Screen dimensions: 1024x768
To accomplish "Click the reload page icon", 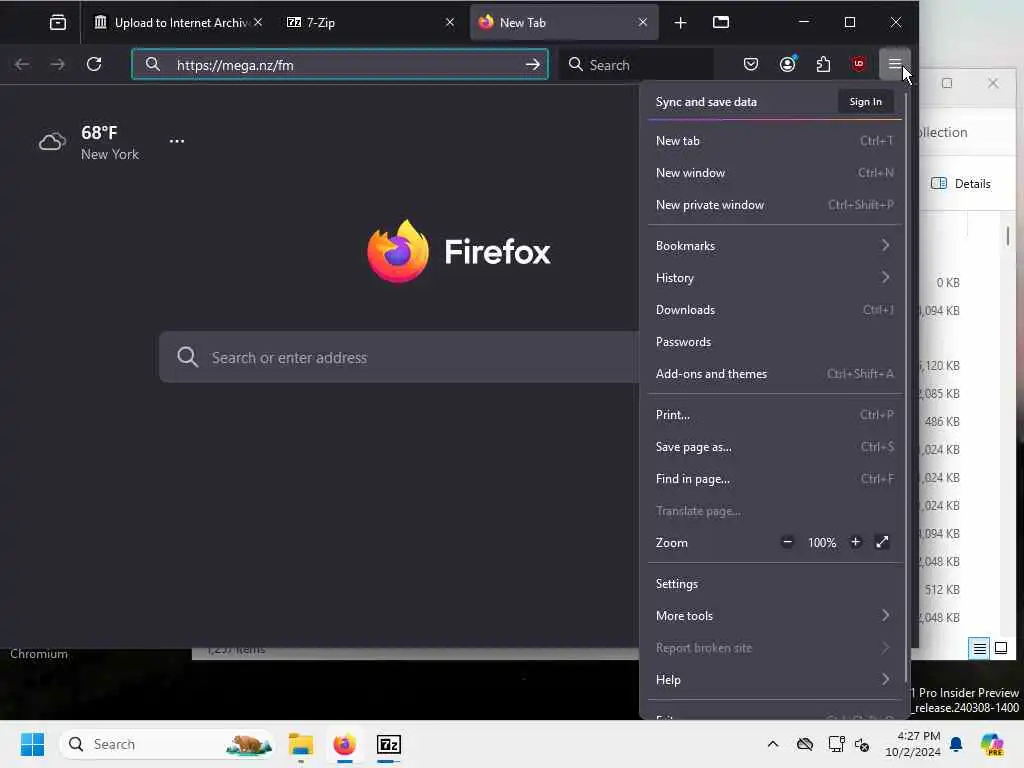I will pyautogui.click(x=94, y=64).
